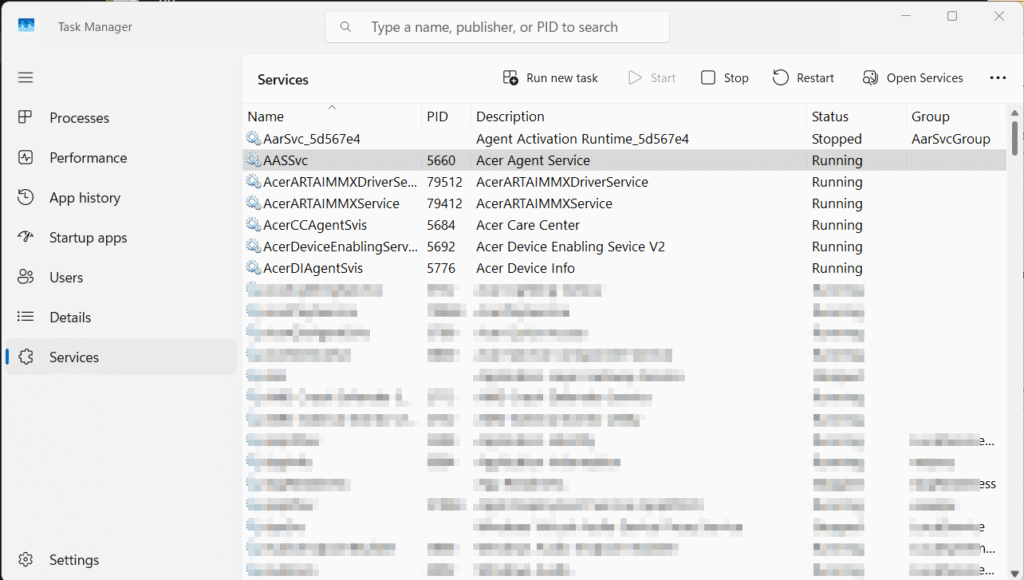Screen dimensions: 1024x580
Task: Click the Restart button
Action: tap(803, 78)
